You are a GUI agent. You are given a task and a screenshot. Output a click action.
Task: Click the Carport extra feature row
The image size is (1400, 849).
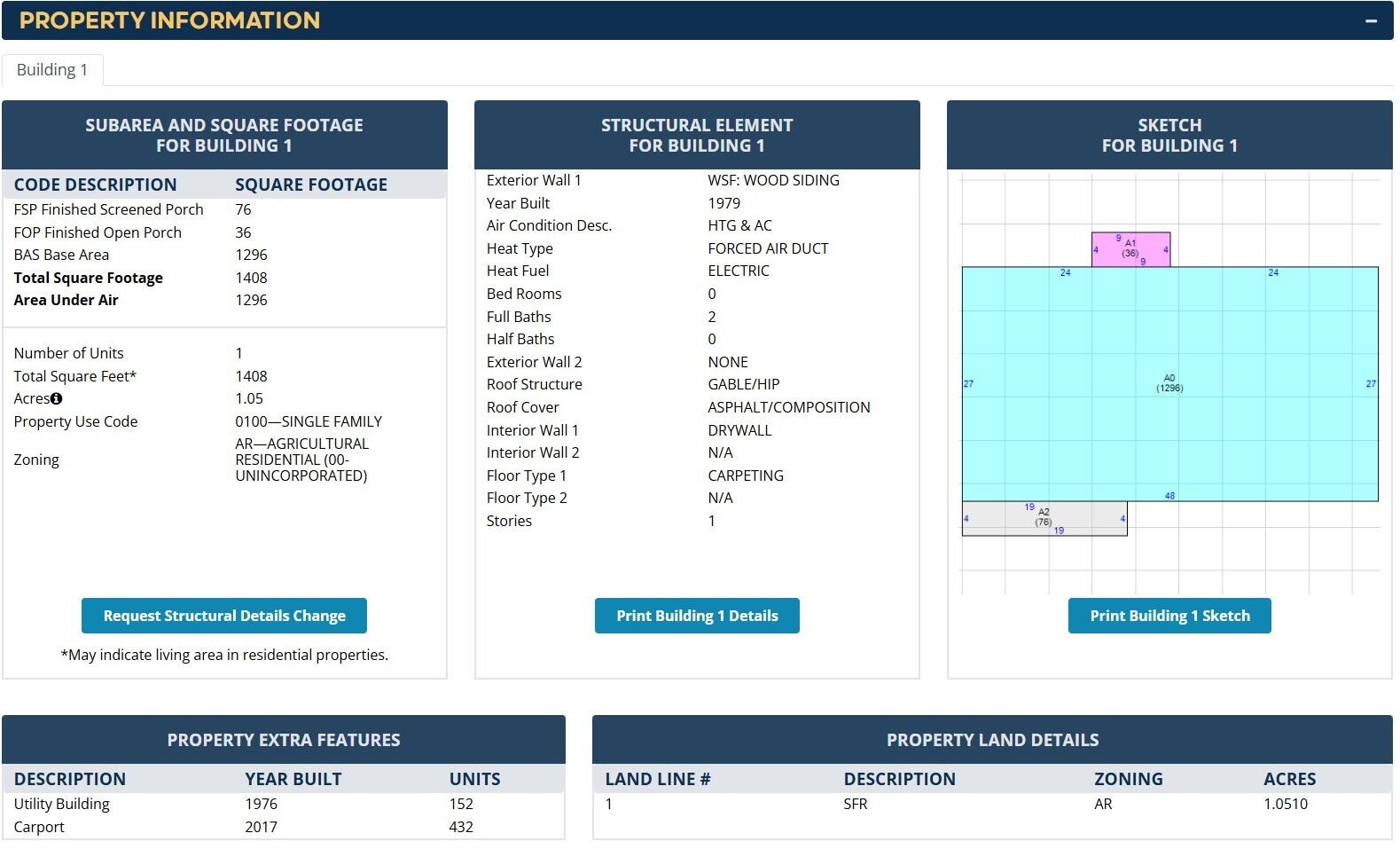pos(39,827)
